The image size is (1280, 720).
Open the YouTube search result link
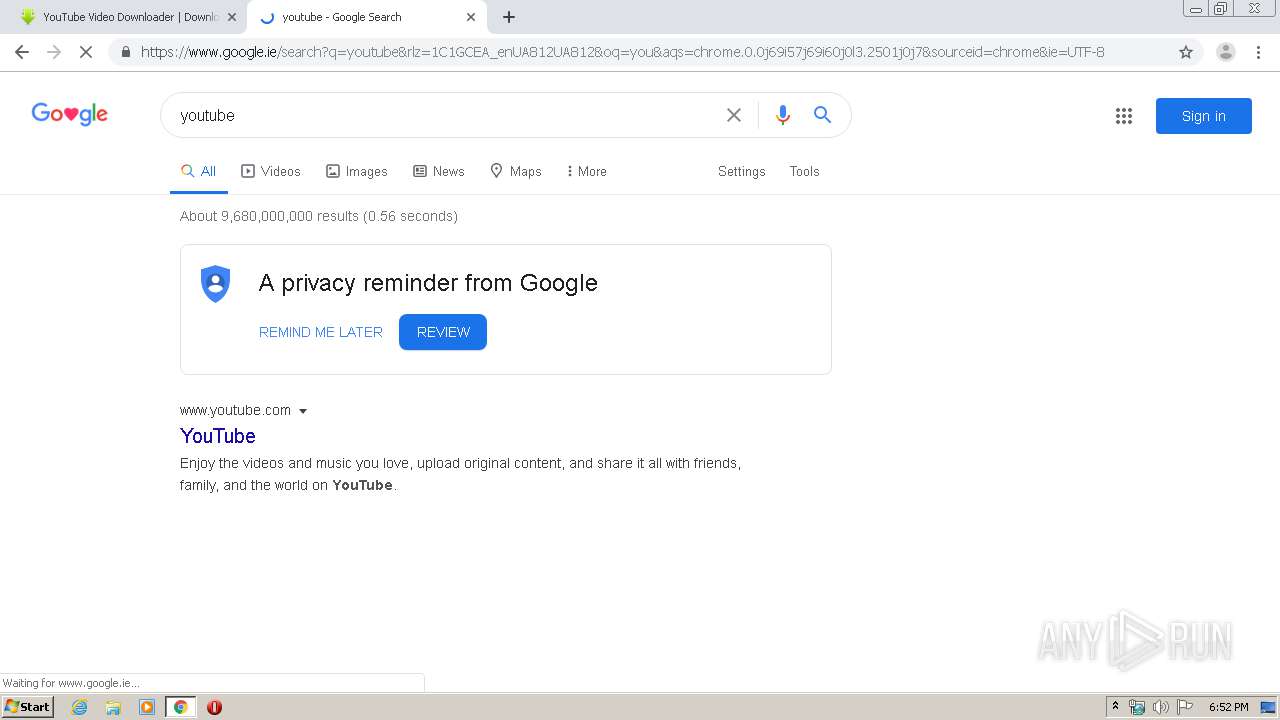tap(218, 436)
